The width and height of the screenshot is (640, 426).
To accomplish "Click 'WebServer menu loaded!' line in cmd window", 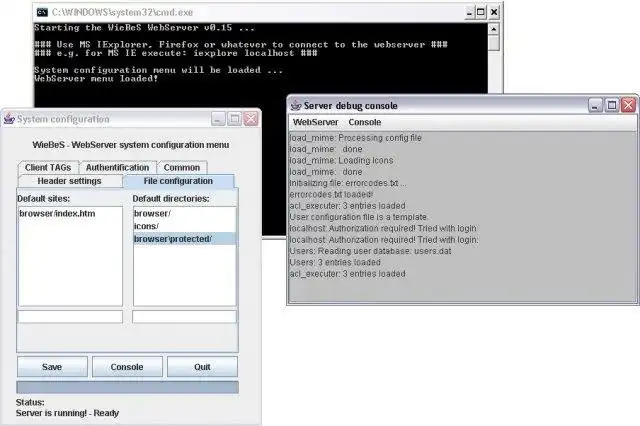I will 96,78.
